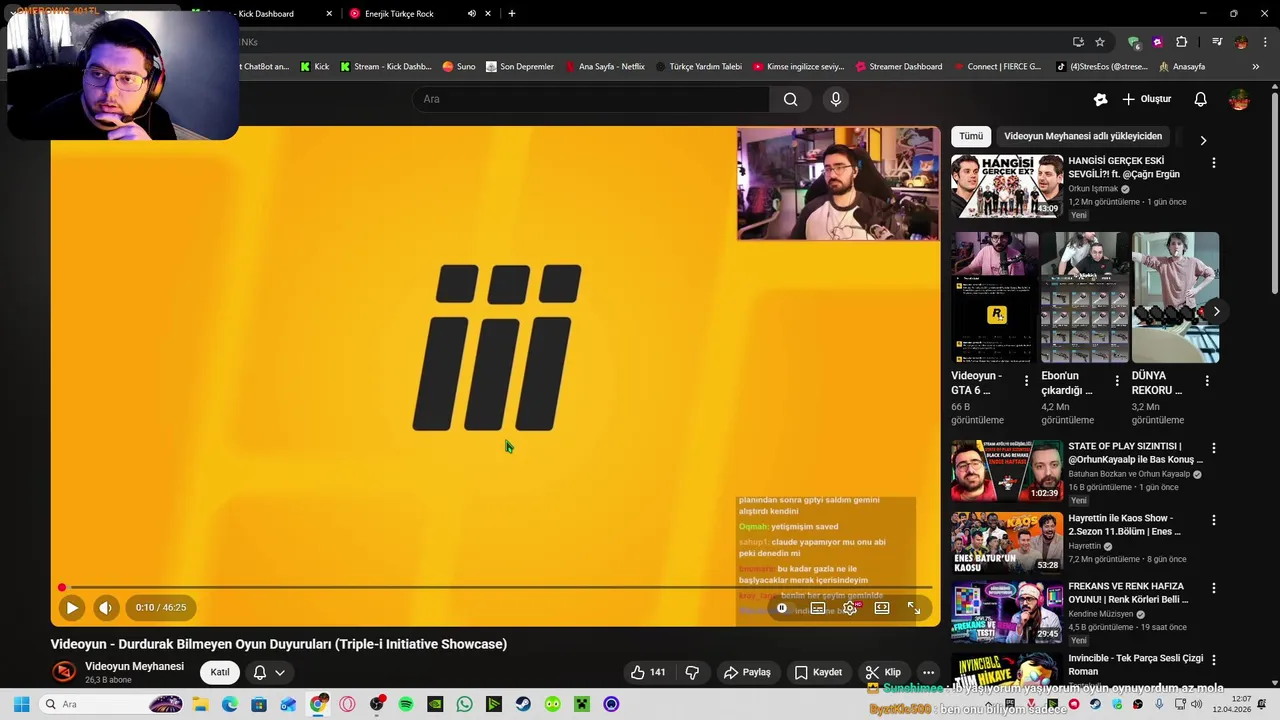Dislike the video with thumbs down

pyautogui.click(x=692, y=672)
